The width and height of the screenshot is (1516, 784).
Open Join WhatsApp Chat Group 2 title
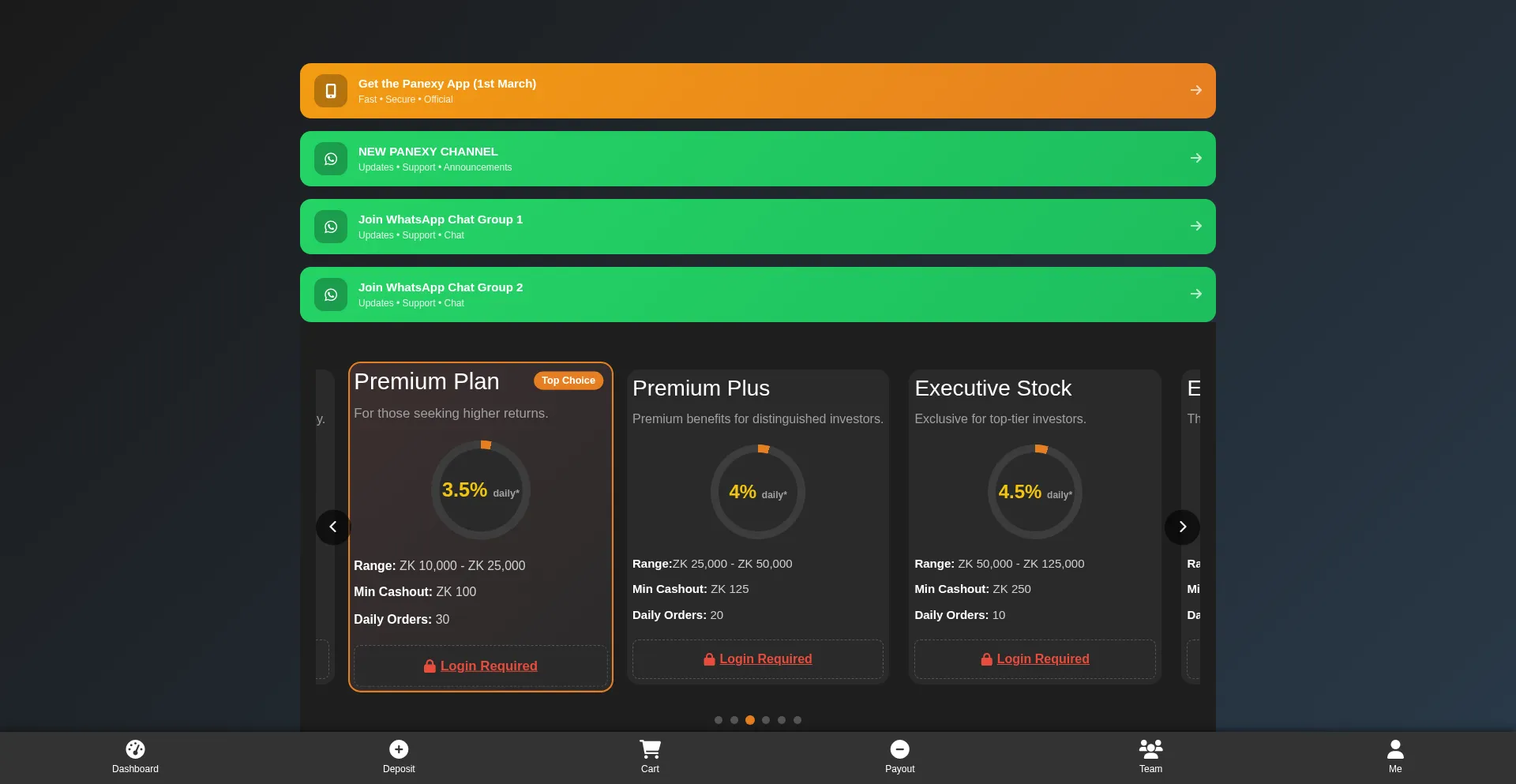pyautogui.click(x=441, y=287)
